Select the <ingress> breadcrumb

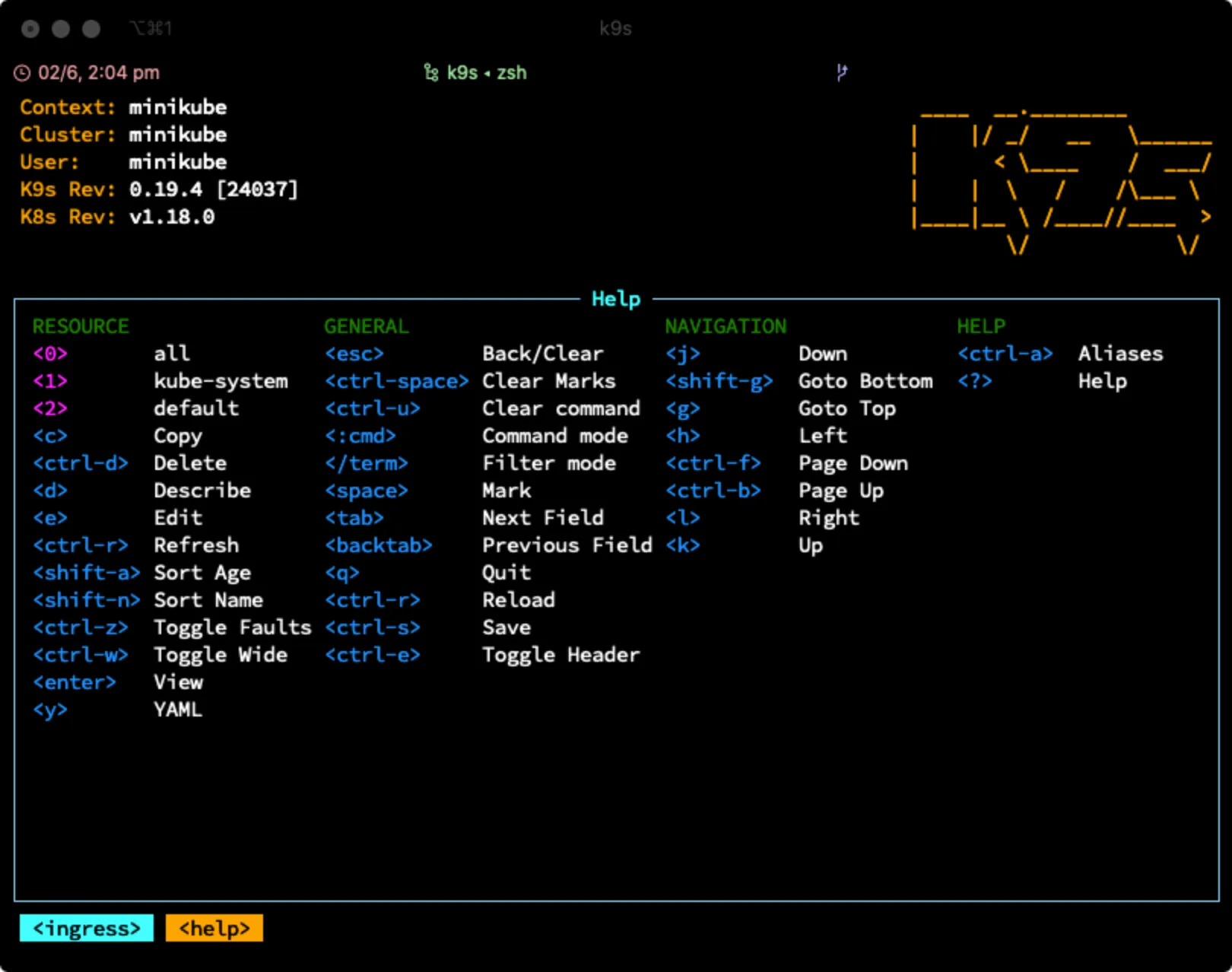coord(87,928)
